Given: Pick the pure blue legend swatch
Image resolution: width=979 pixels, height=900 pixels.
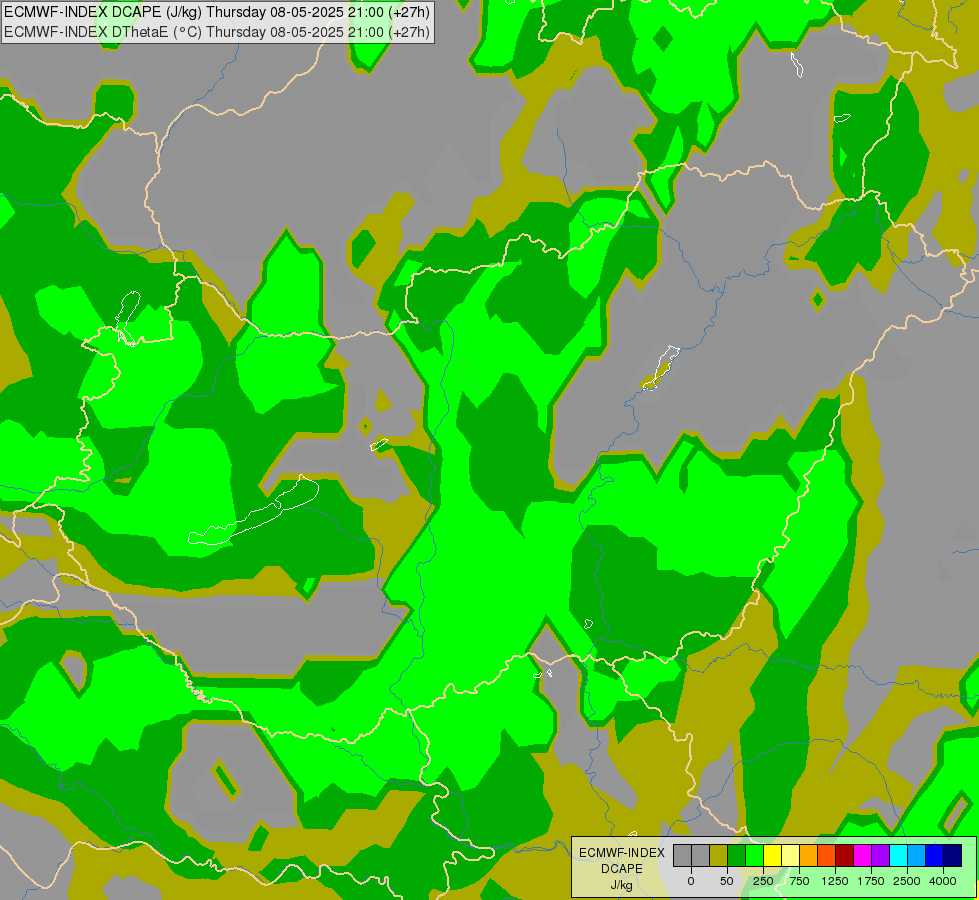Looking at the screenshot, I should pos(935,855).
